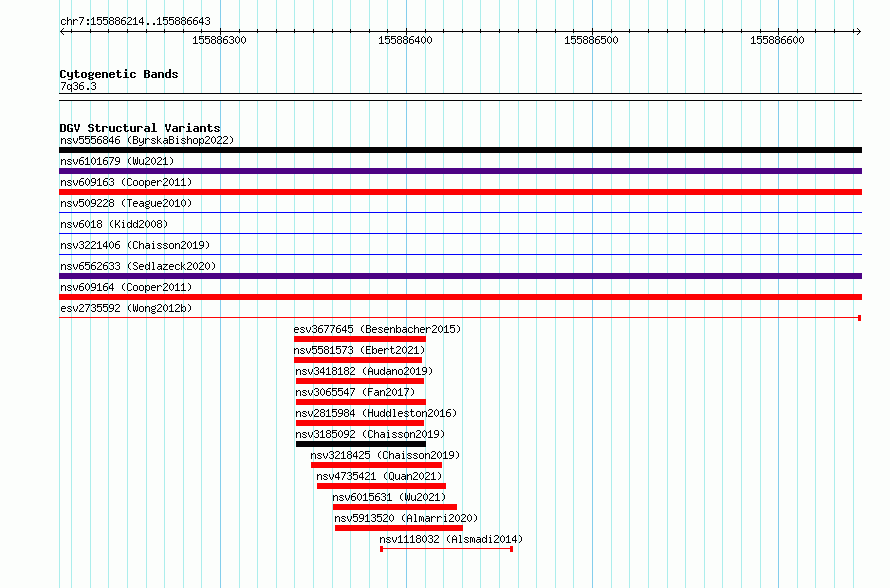
Task: Click the red bar for nsv2815984
Action: point(360,423)
